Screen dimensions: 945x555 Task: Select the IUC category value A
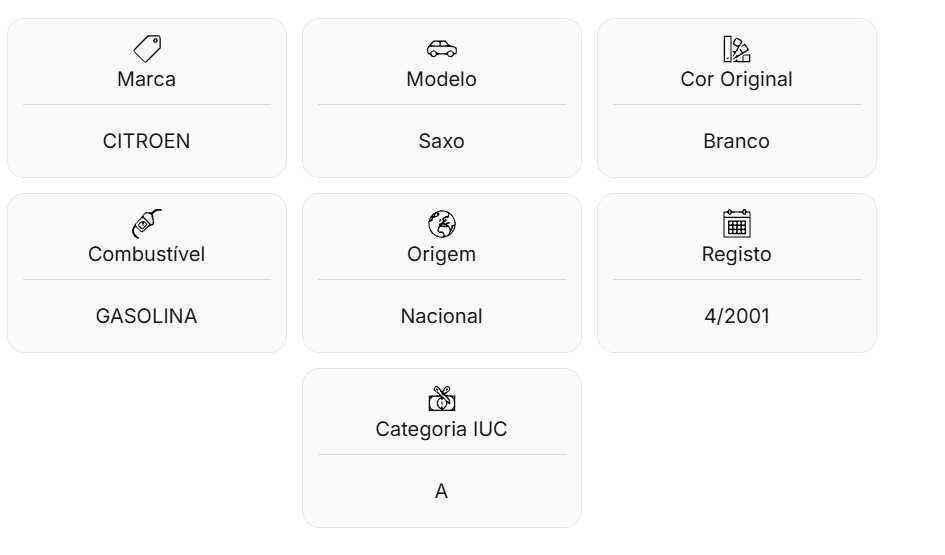(x=441, y=491)
